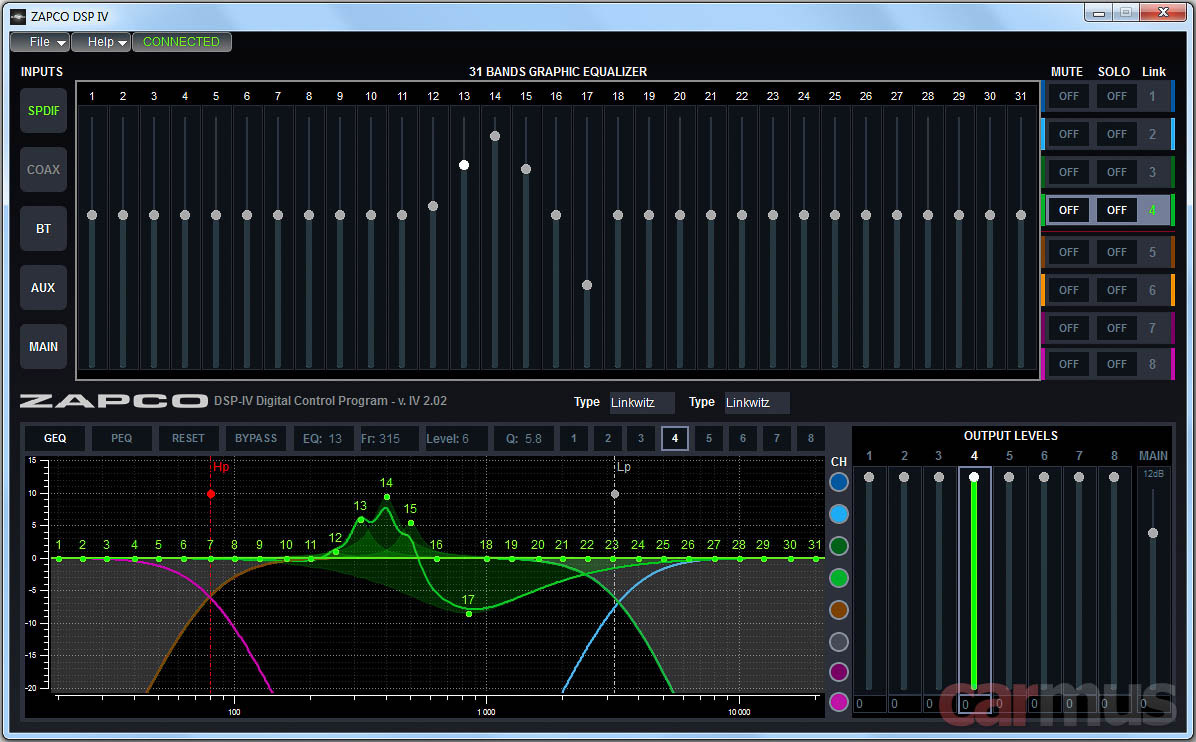This screenshot has width=1196, height=742.
Task: Select the MAIN input
Action: pos(43,347)
